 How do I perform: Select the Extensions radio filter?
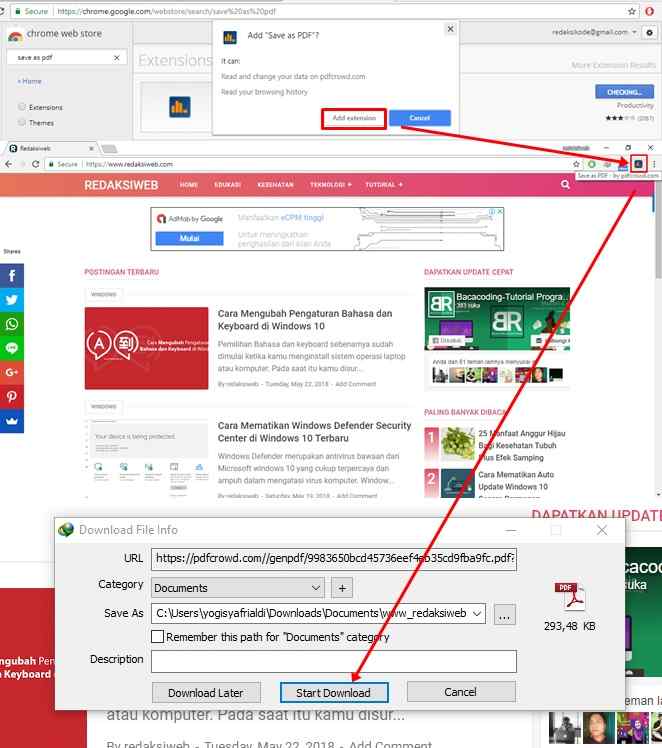pyautogui.click(x=22, y=107)
